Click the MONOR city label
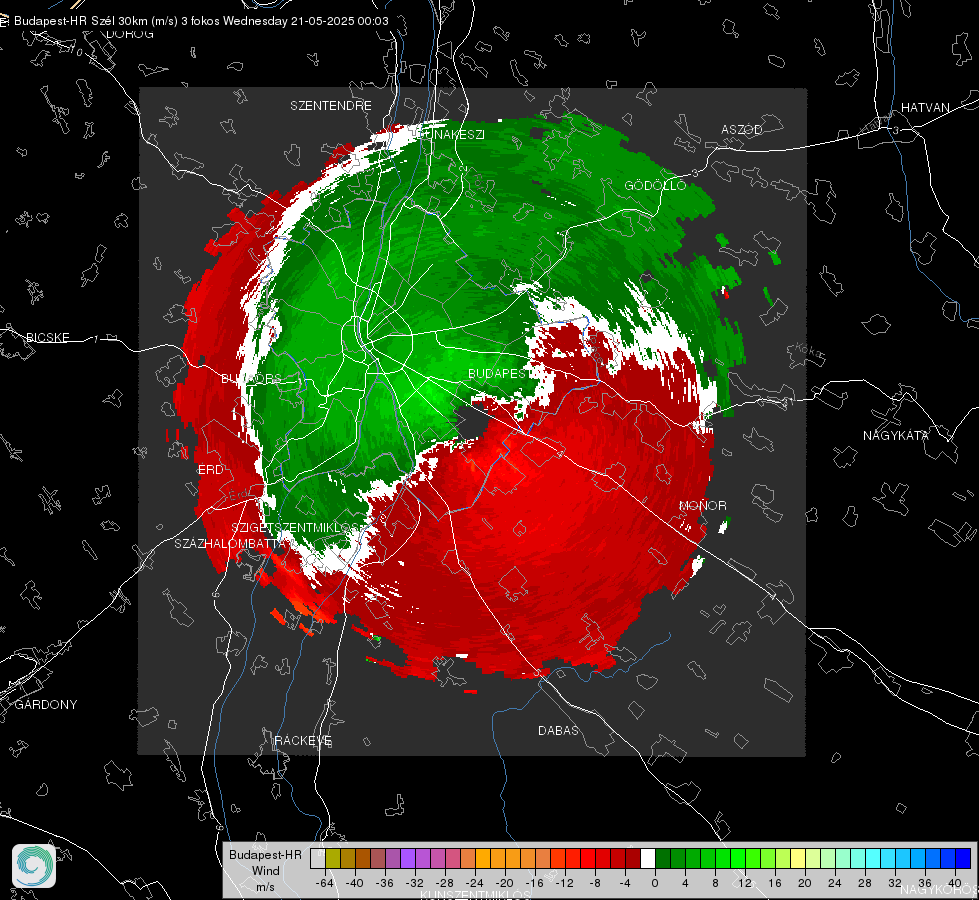The height and width of the screenshot is (900, 979). (702, 505)
